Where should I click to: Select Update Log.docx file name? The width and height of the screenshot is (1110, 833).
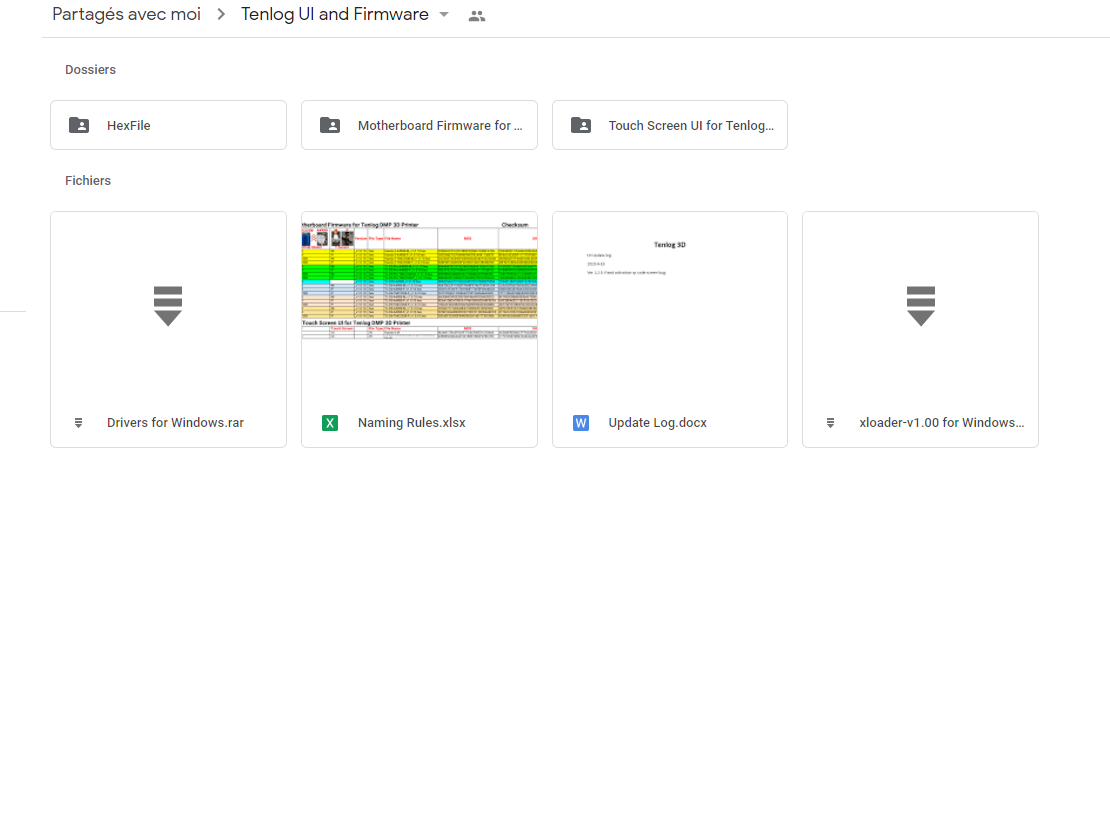click(658, 423)
